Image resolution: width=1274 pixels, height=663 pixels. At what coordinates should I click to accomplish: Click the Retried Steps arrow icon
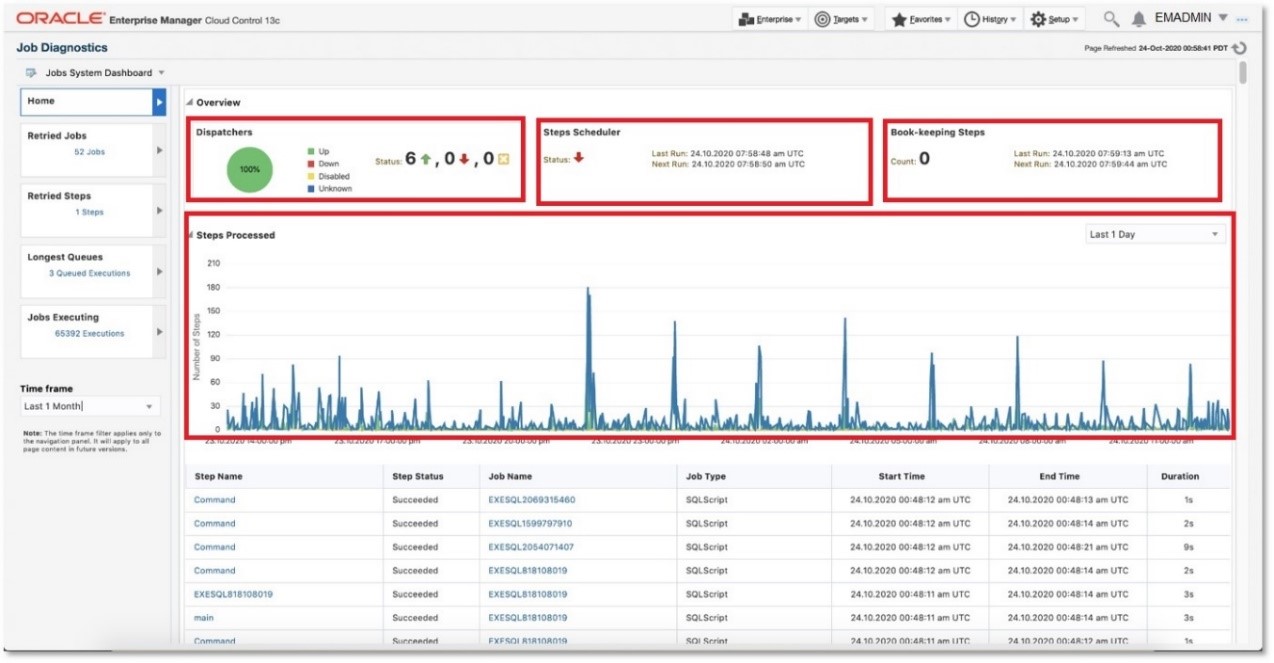159,210
